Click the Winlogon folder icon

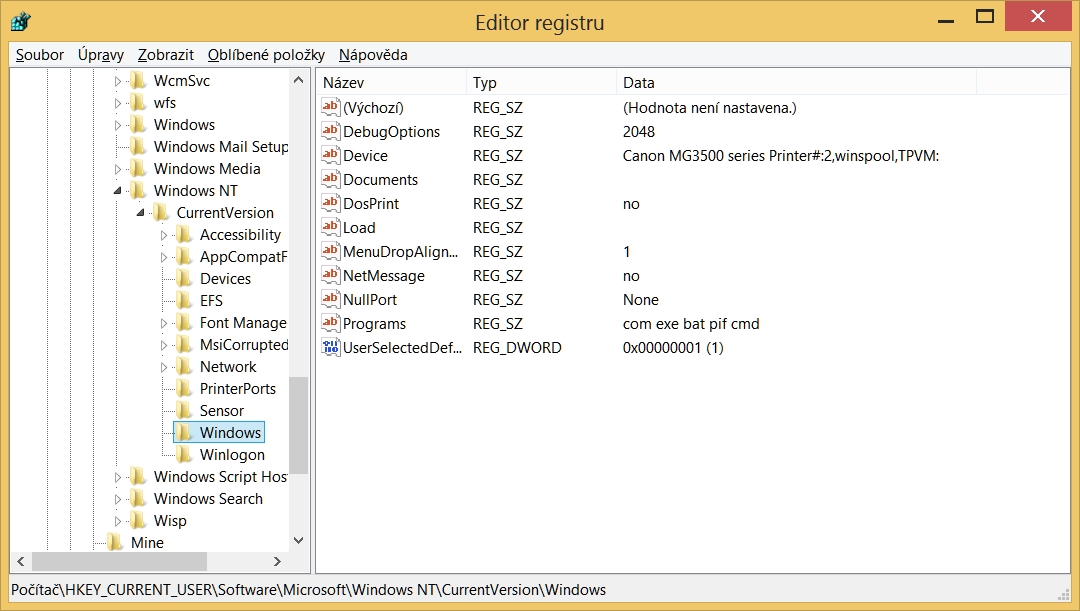183,455
